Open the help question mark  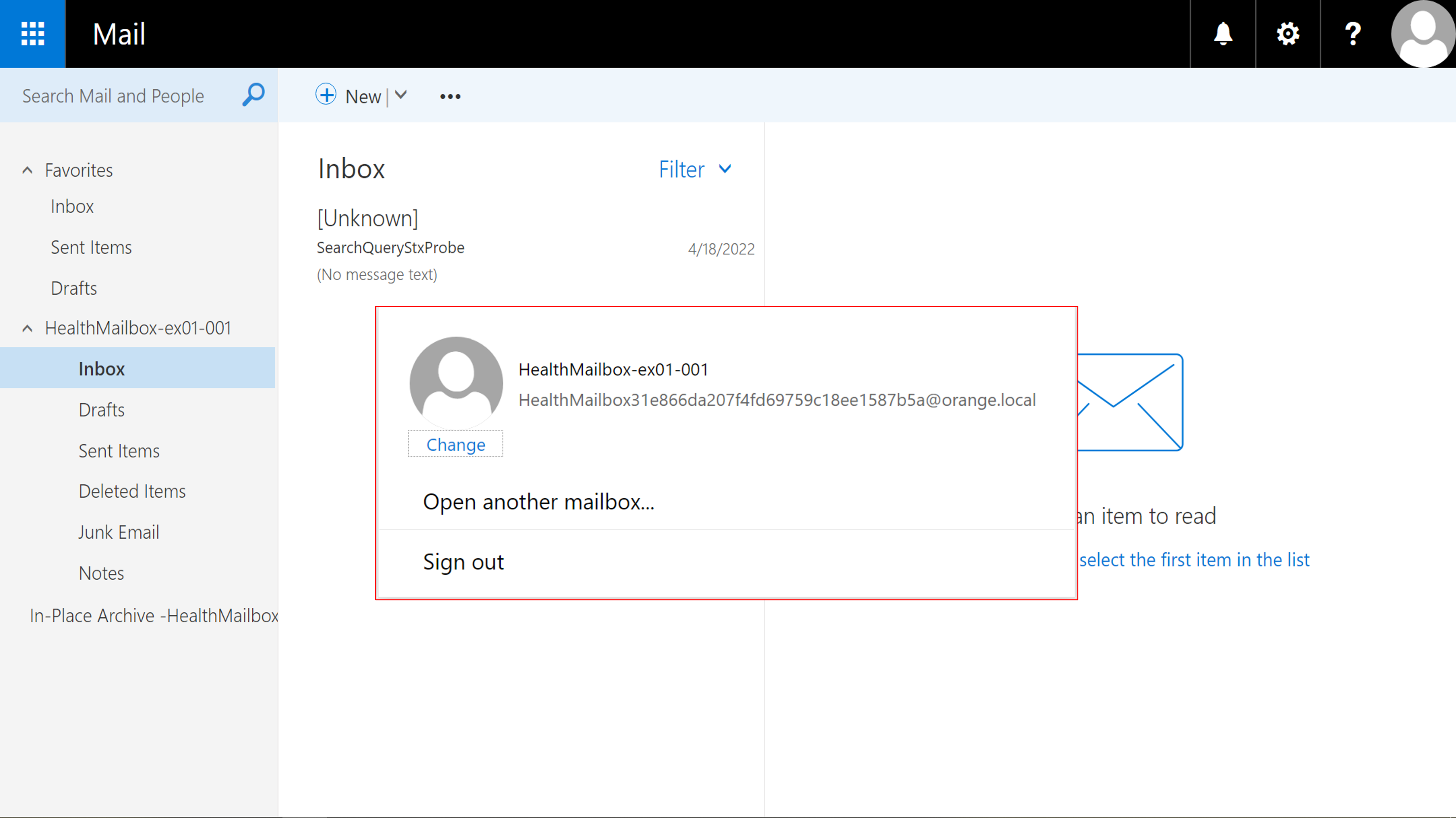(1353, 34)
